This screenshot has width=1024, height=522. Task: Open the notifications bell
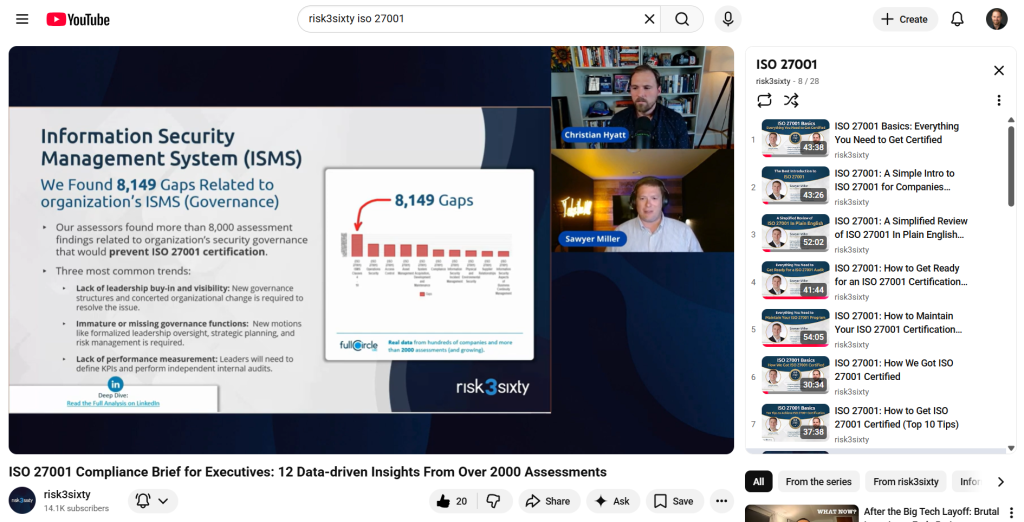(x=957, y=19)
